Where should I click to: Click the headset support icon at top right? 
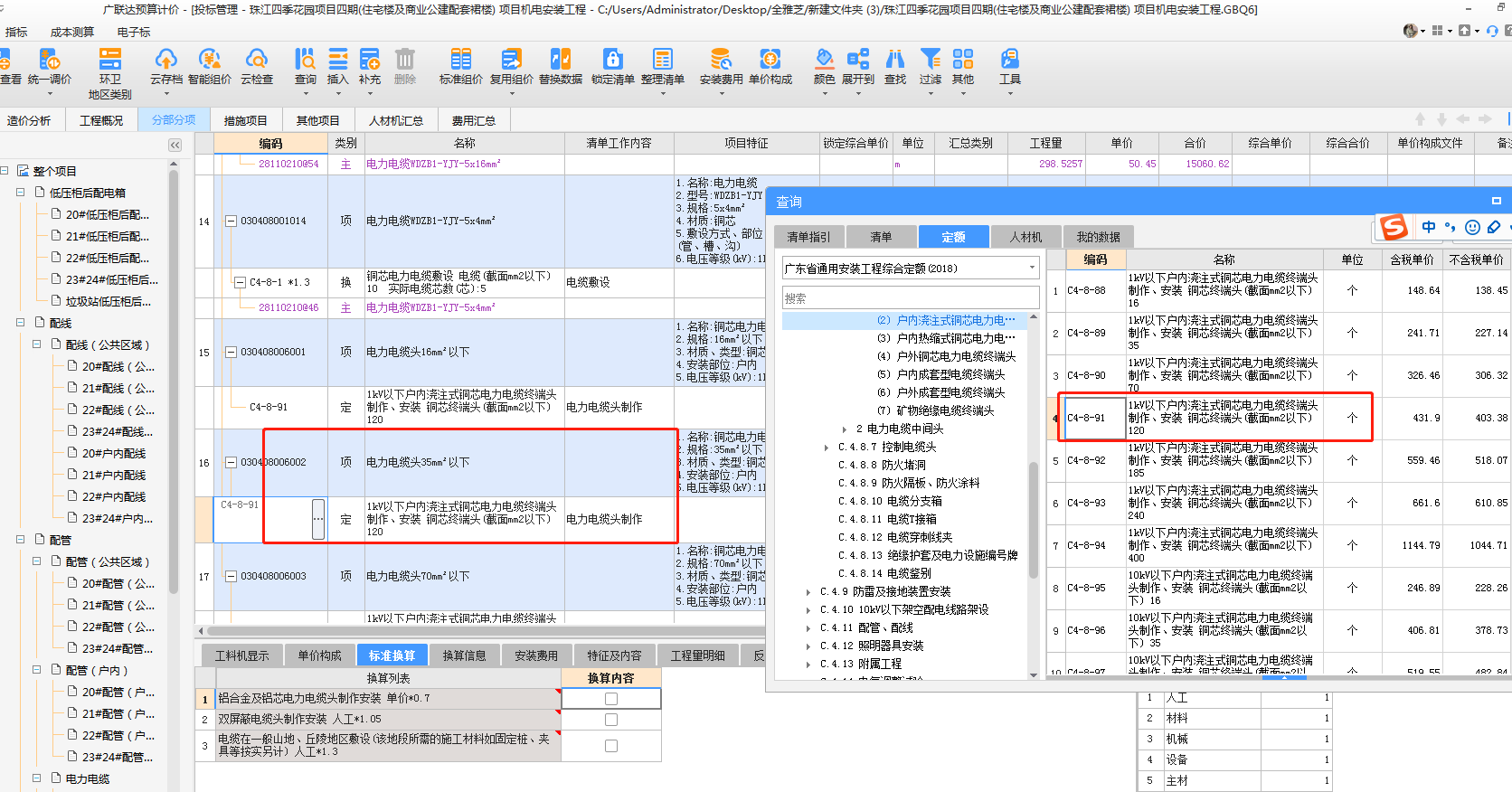pyautogui.click(x=1492, y=31)
